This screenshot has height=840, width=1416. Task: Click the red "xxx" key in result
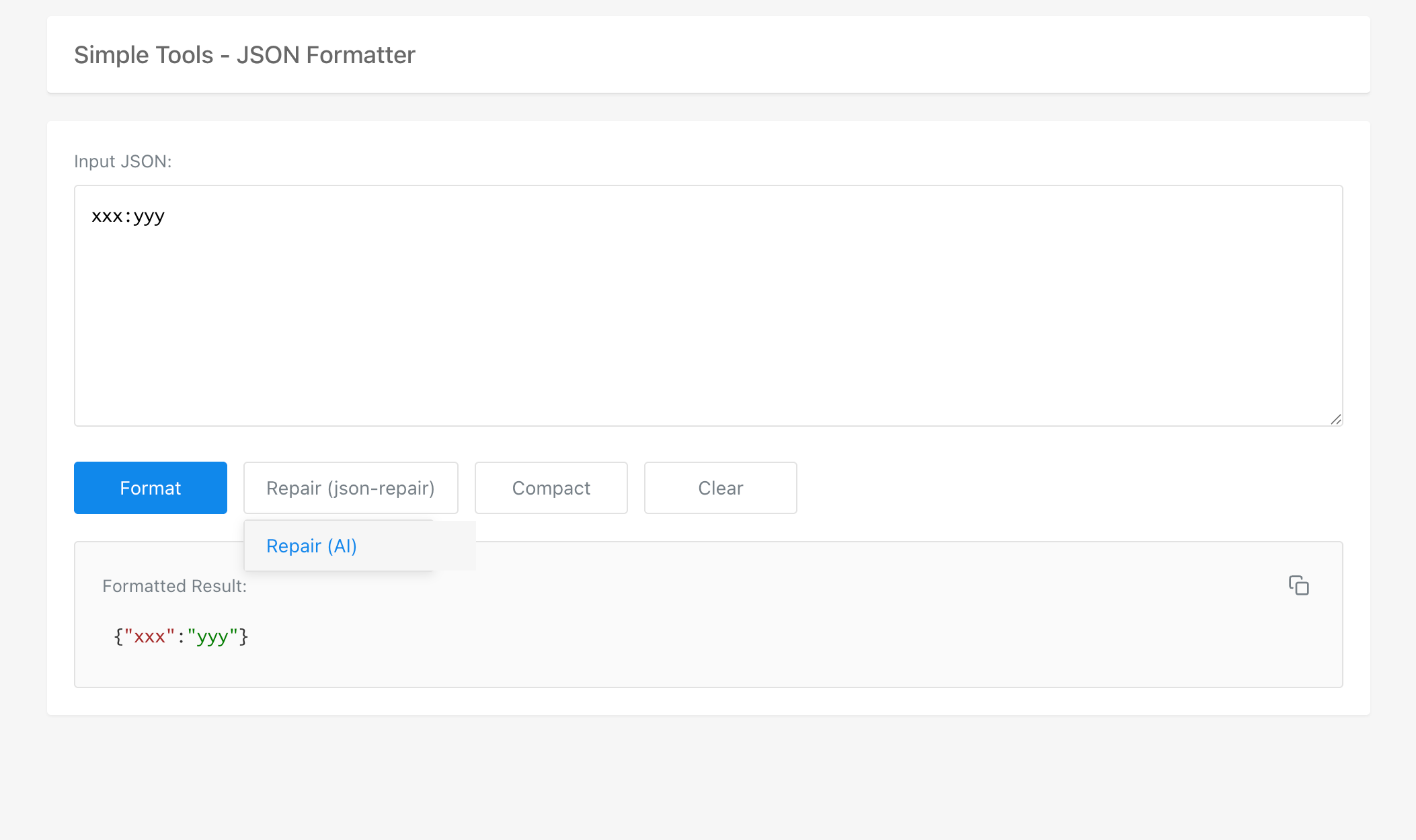point(149,636)
